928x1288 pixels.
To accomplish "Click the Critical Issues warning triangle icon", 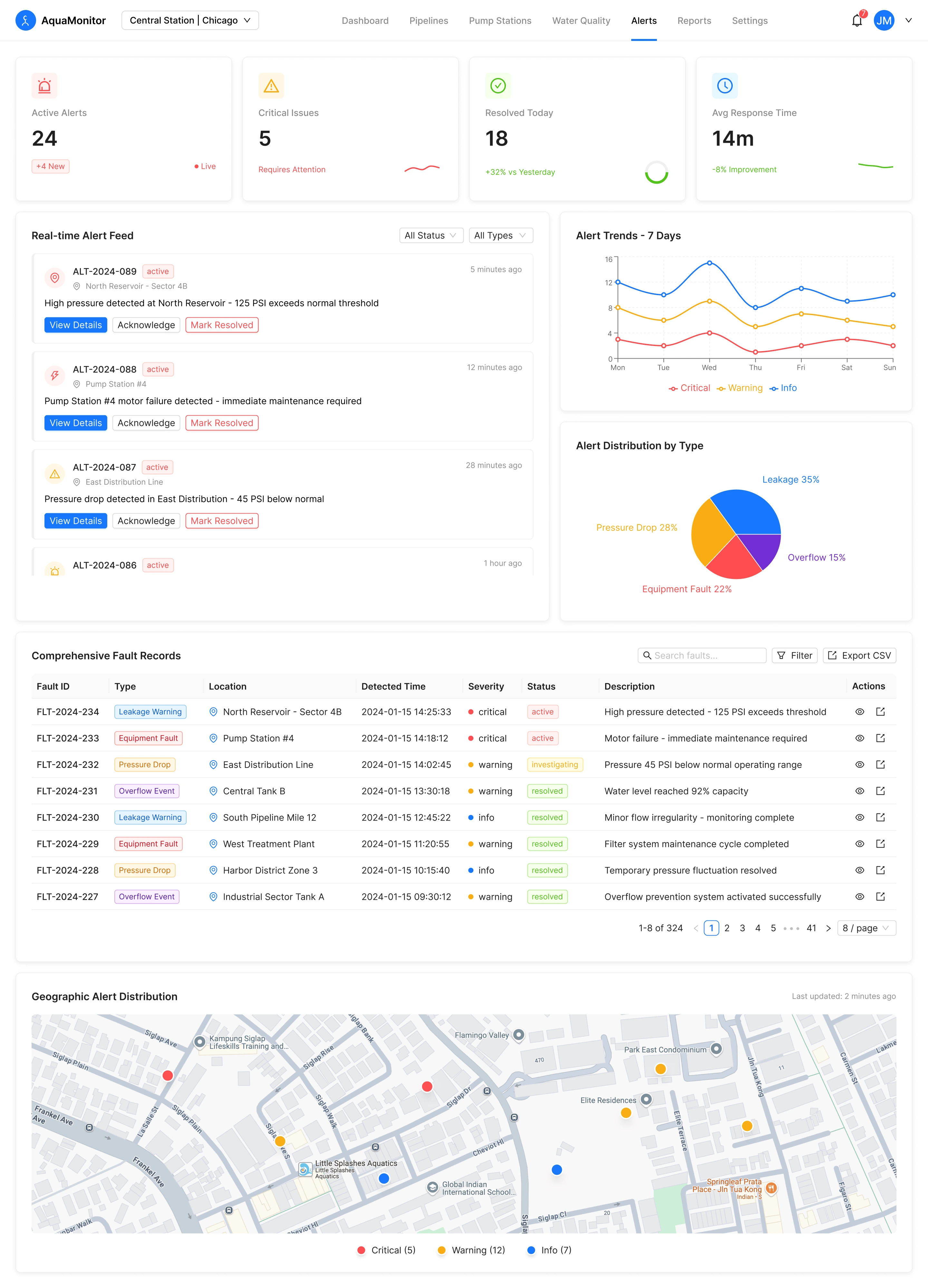I will click(271, 86).
